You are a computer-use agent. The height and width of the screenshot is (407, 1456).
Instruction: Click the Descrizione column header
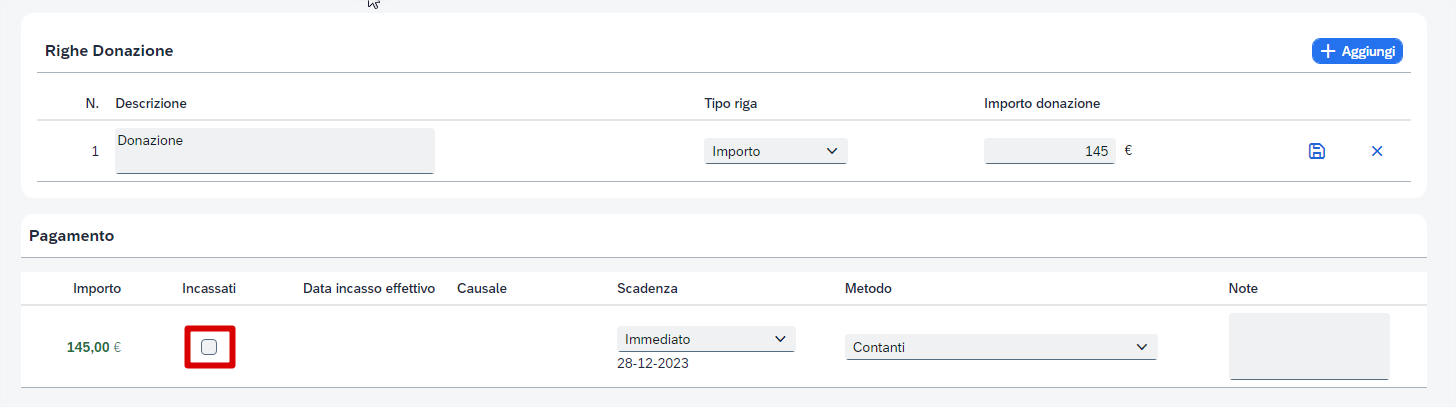tap(151, 103)
